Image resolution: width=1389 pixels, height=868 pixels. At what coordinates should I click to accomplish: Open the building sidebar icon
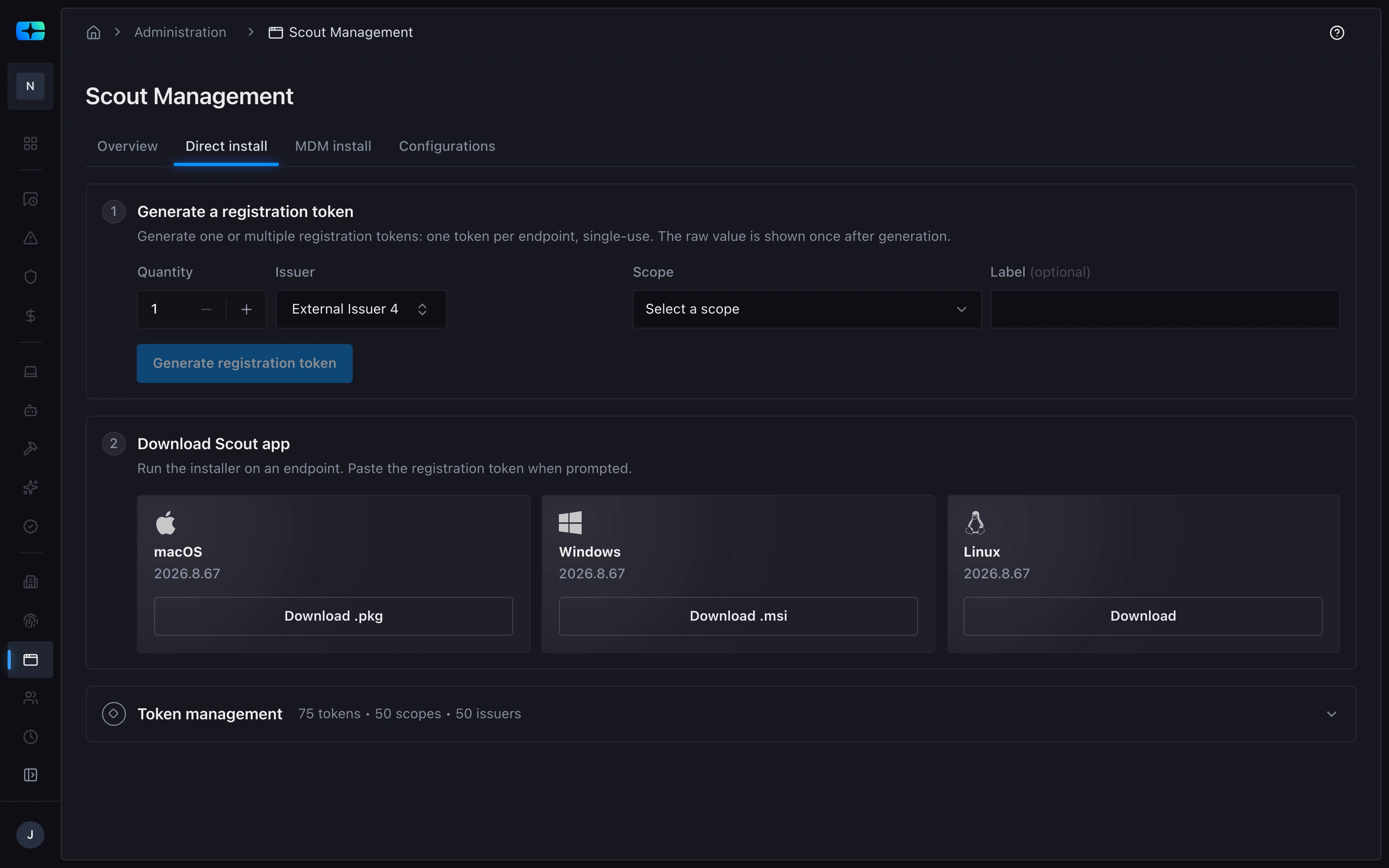coord(30,582)
